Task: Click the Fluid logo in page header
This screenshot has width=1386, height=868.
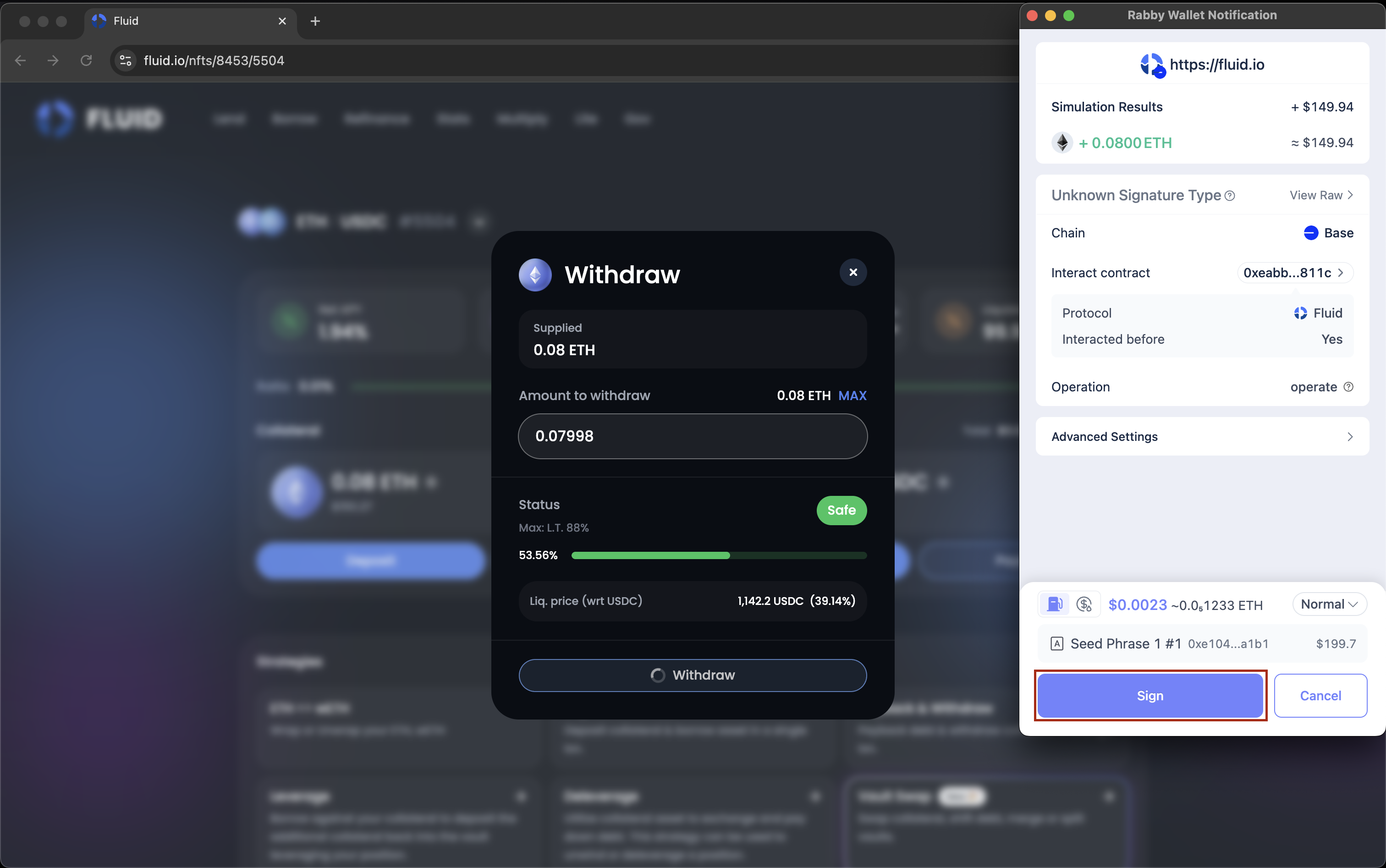Action: pos(99,119)
